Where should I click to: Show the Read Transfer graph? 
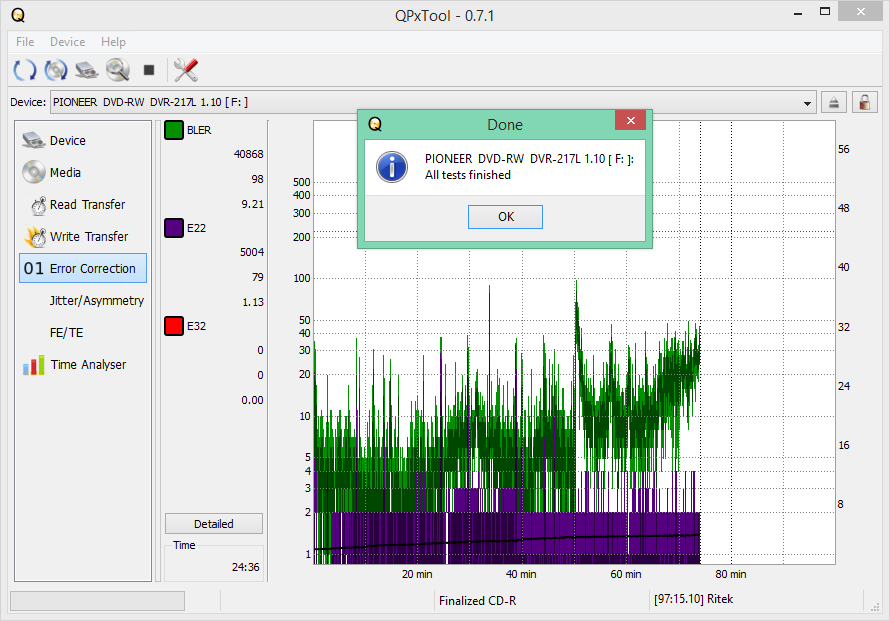point(83,204)
